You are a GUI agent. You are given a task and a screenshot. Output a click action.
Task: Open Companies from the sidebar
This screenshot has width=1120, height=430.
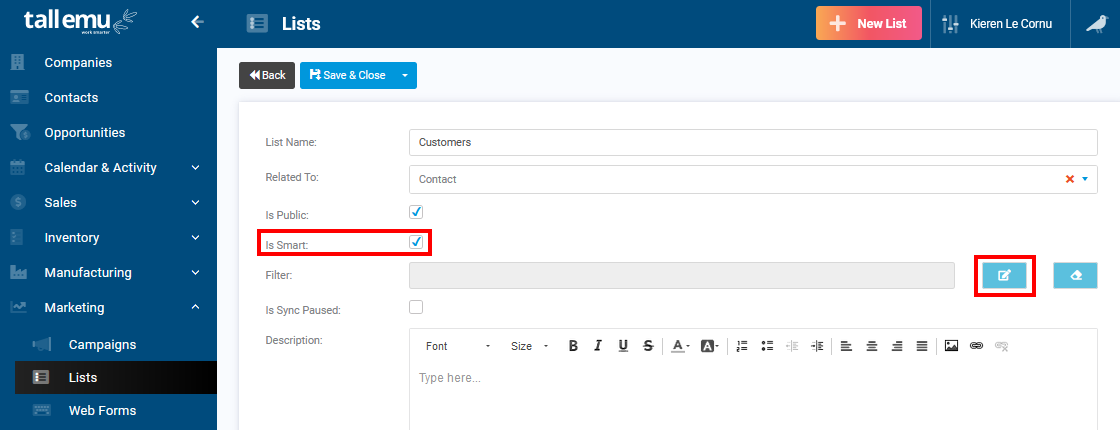(78, 62)
